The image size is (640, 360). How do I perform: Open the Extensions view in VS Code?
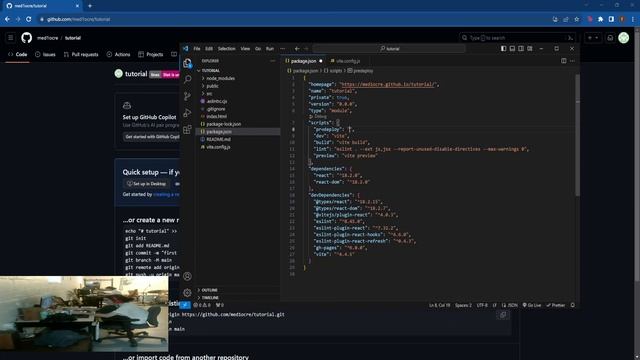click(187, 129)
